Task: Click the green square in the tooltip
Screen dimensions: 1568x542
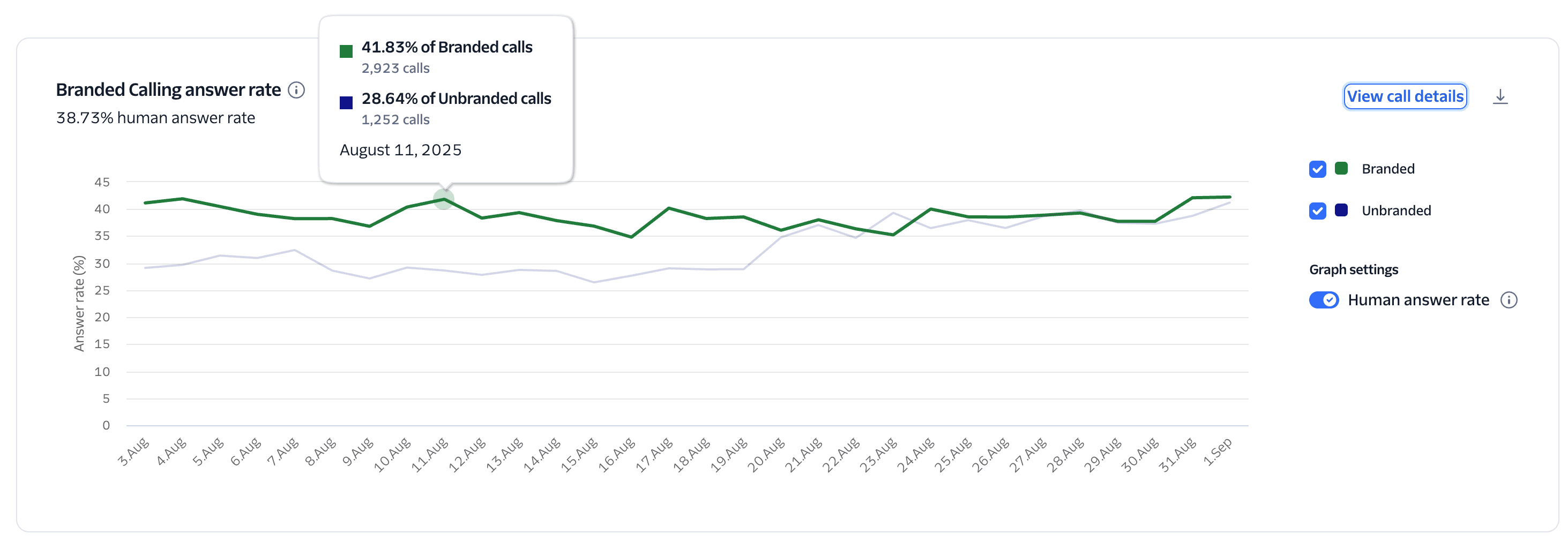Action: pos(346,51)
